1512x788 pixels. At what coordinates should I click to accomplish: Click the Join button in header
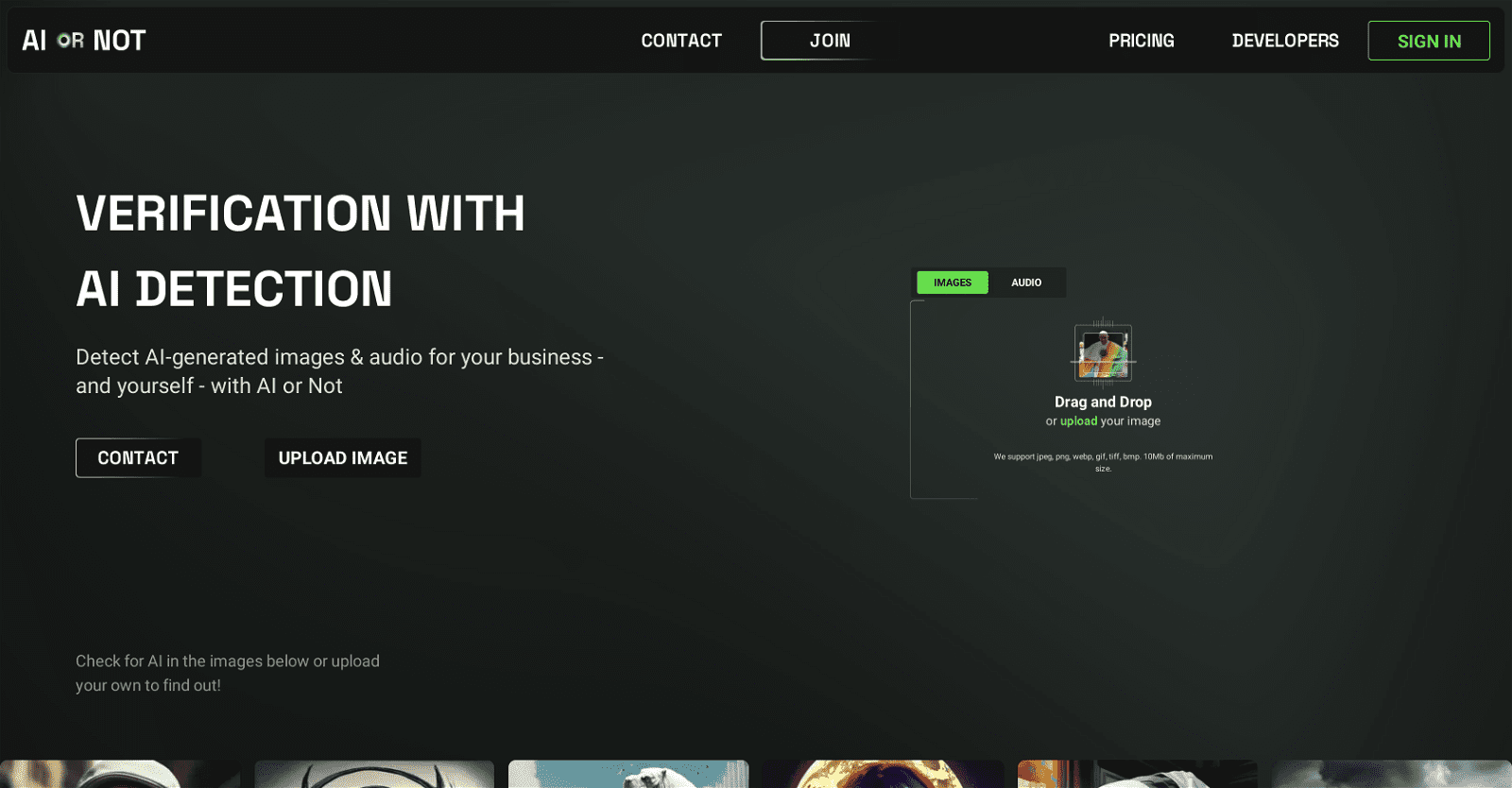(830, 41)
